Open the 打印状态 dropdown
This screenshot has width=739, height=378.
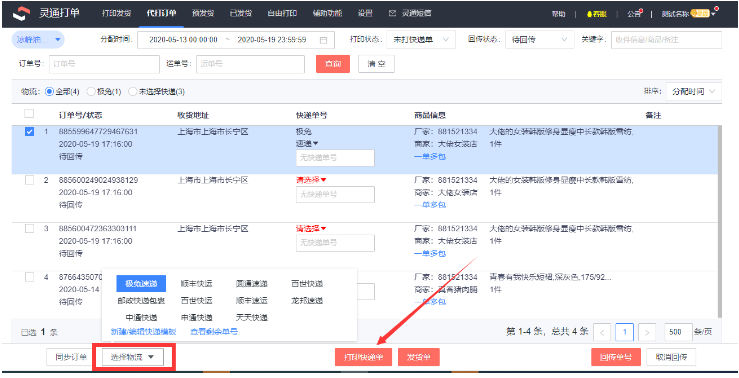tap(421, 40)
